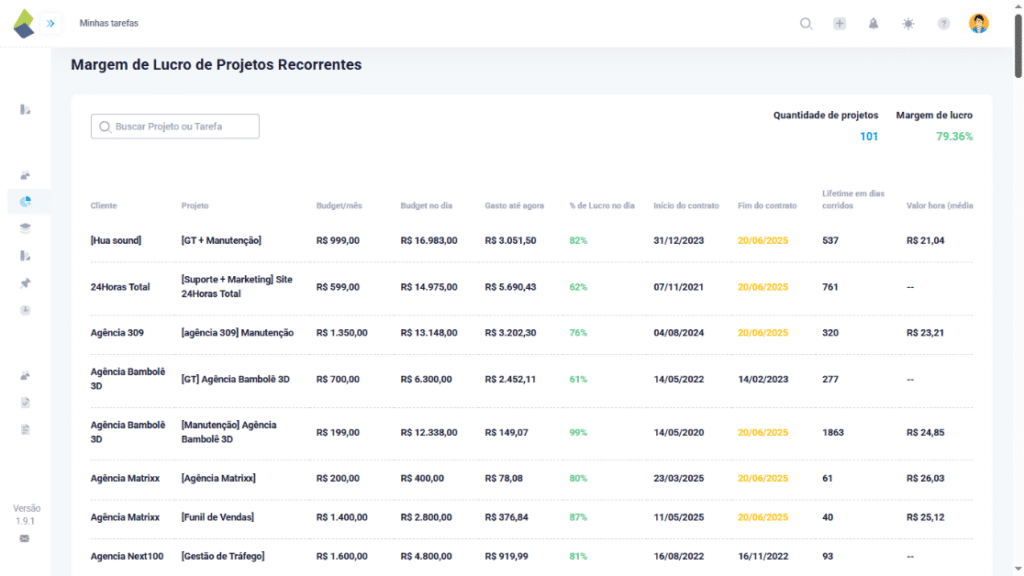Image resolution: width=1024 pixels, height=576 pixels.
Task: Click the R$ 5.690,43 spent value
Action: point(510,287)
